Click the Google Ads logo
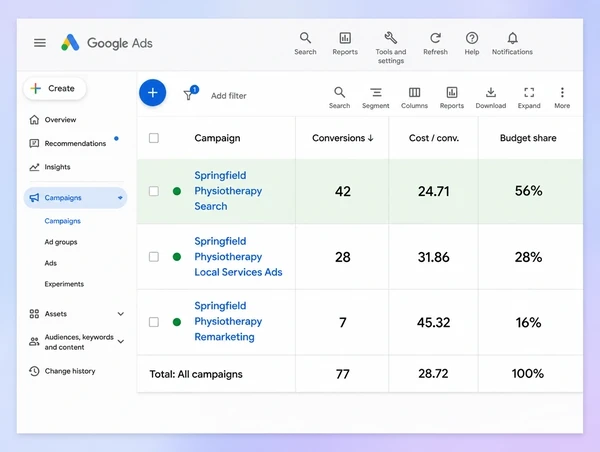The image size is (600, 452). (x=107, y=43)
